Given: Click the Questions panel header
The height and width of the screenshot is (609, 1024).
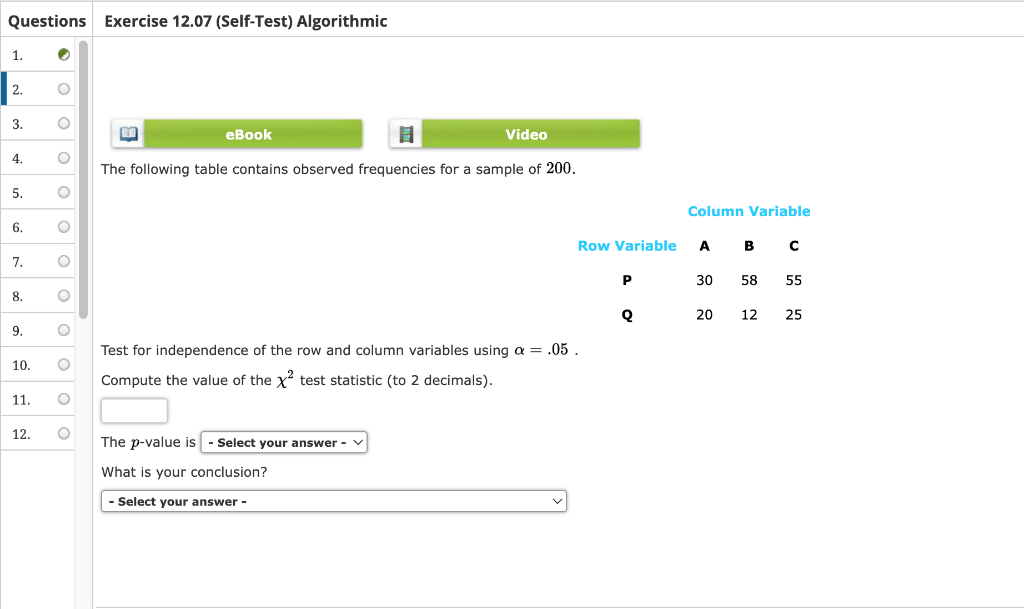Looking at the screenshot, I should click(47, 20).
